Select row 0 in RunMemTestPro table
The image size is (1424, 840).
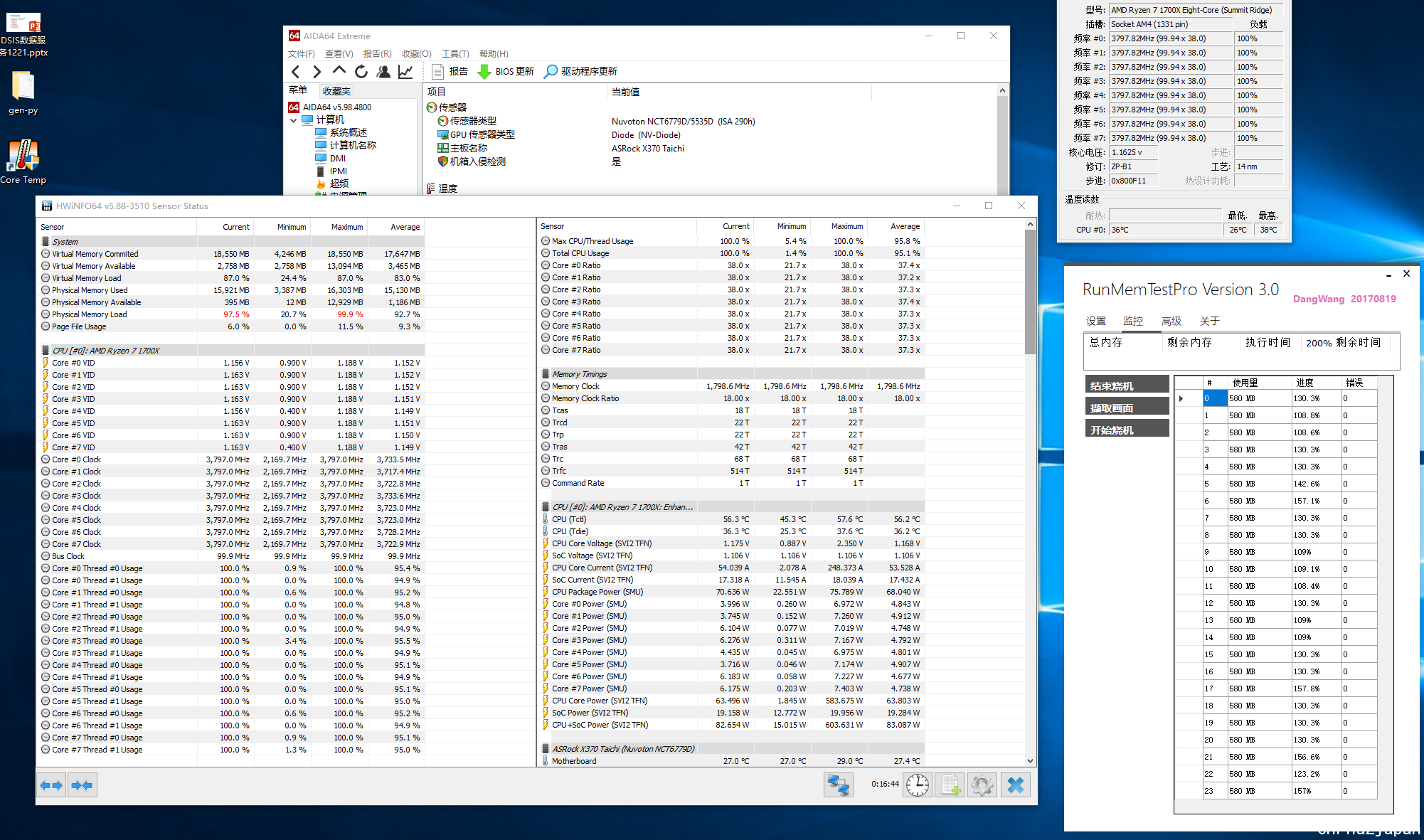coord(1277,398)
